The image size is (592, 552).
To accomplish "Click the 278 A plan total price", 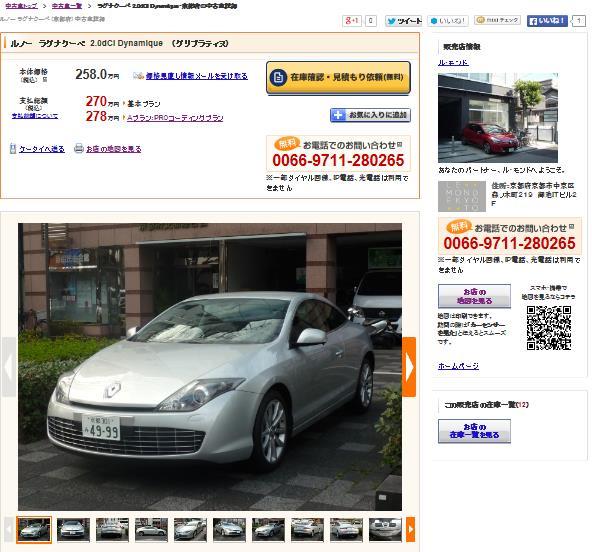I will coord(102,117).
